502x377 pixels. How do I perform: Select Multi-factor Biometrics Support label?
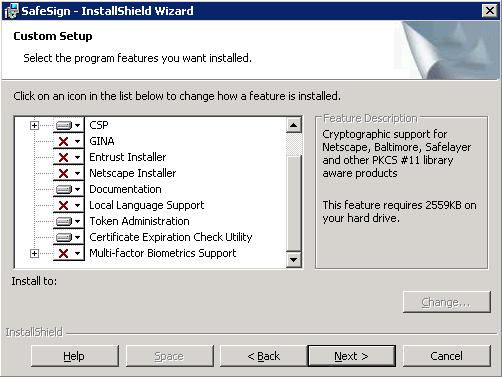click(163, 253)
